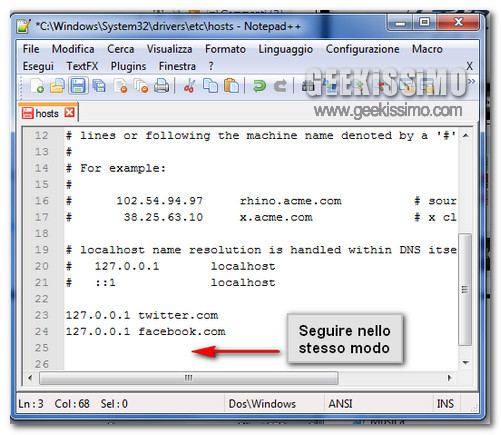Click 'Dos\Windows' in status bar
Screen dimensions: 501x435
pyautogui.click(x=262, y=404)
